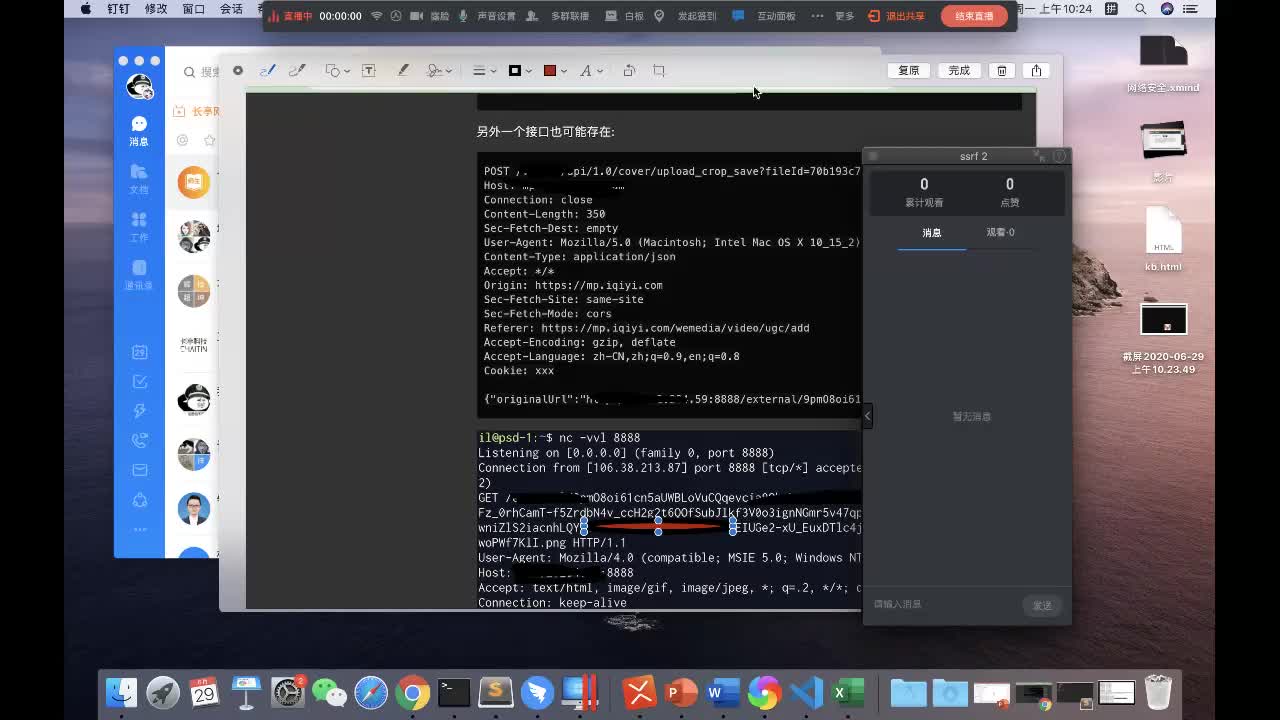The image size is (1280, 720).
Task: Open 通讯录 contacts in DingTalk sidebar
Action: pos(139,274)
